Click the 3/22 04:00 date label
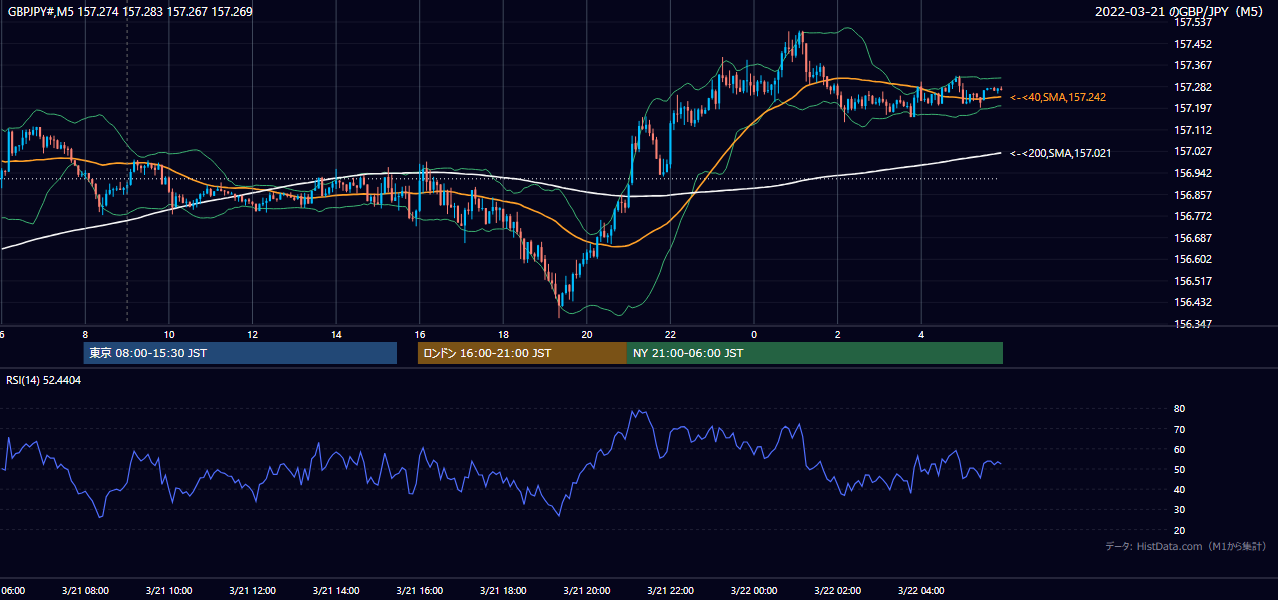 (x=921, y=591)
